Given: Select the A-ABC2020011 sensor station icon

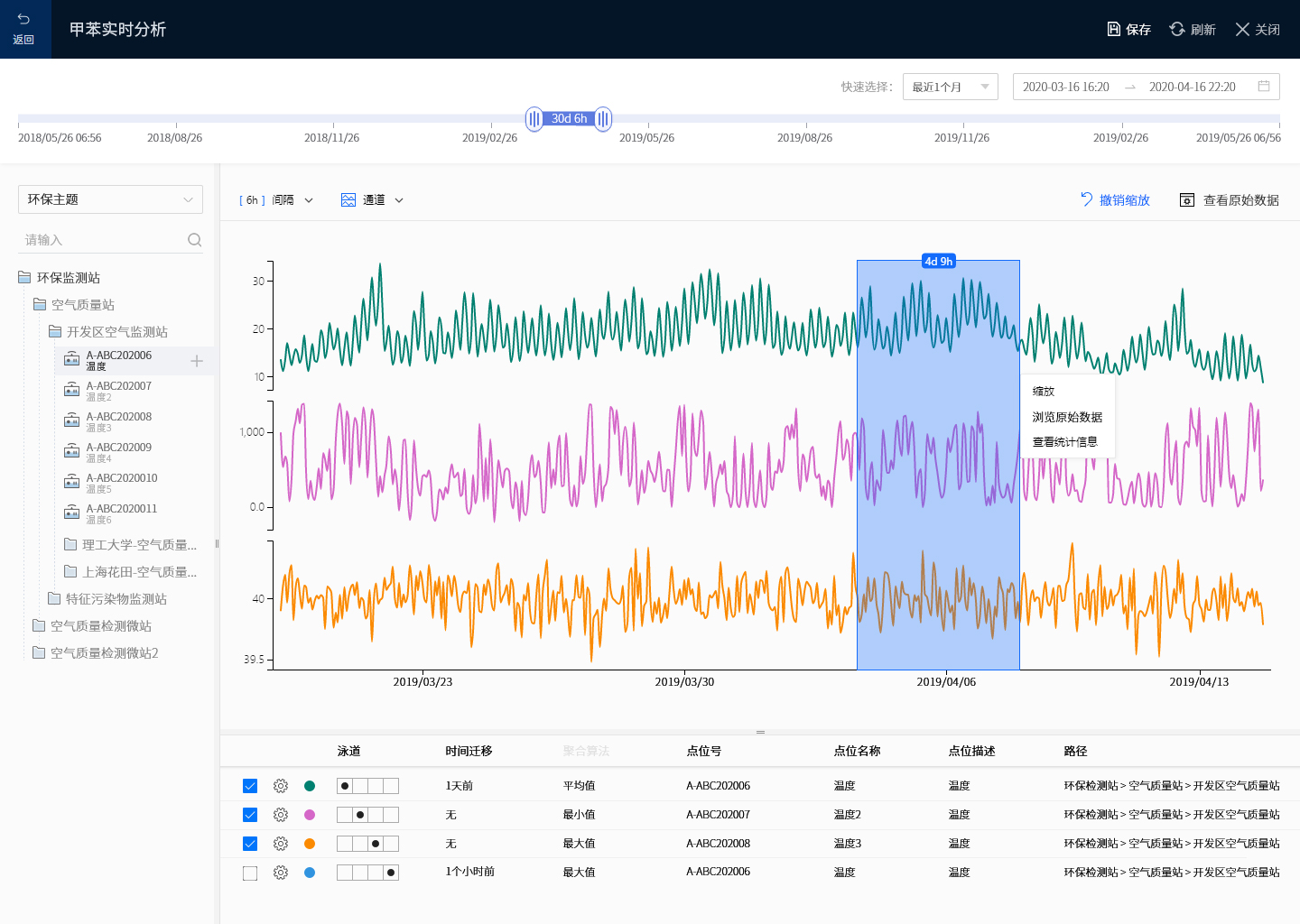Looking at the screenshot, I should pos(71,513).
